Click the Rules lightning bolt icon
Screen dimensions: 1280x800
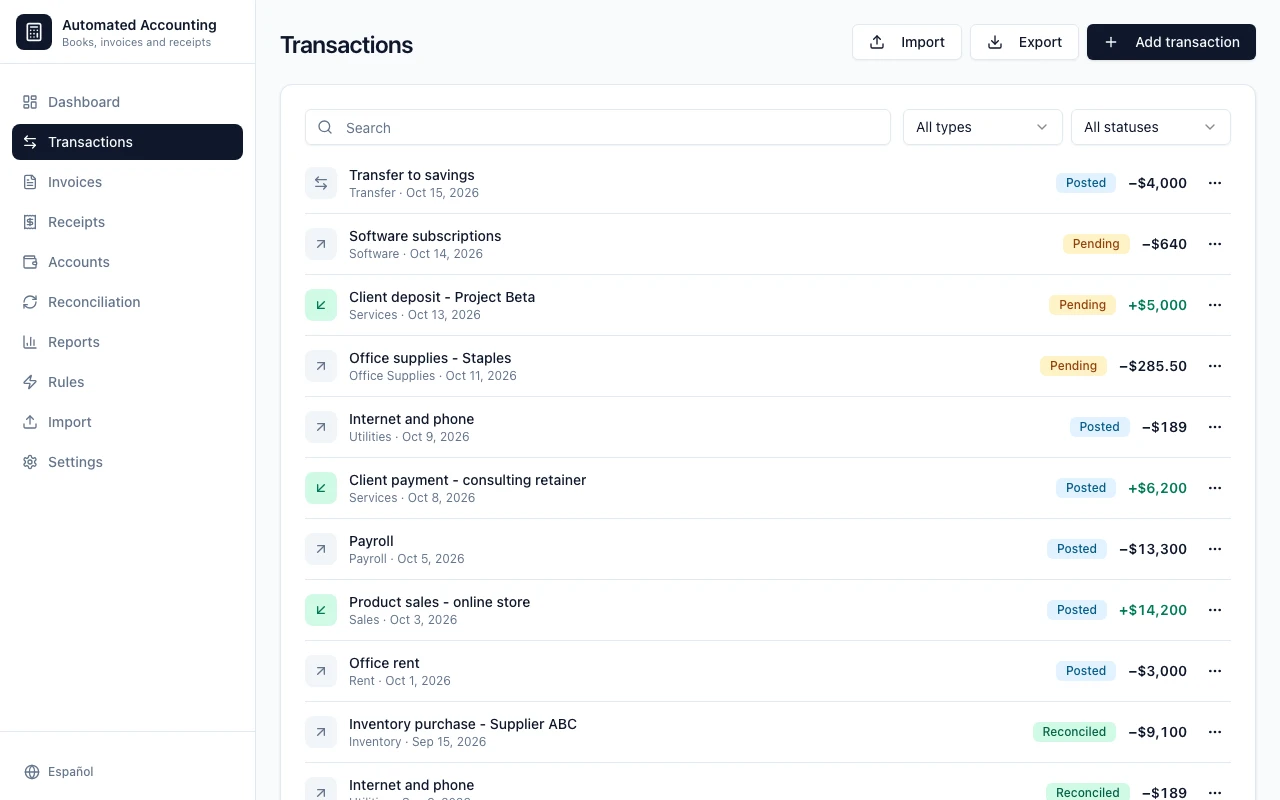coord(30,382)
